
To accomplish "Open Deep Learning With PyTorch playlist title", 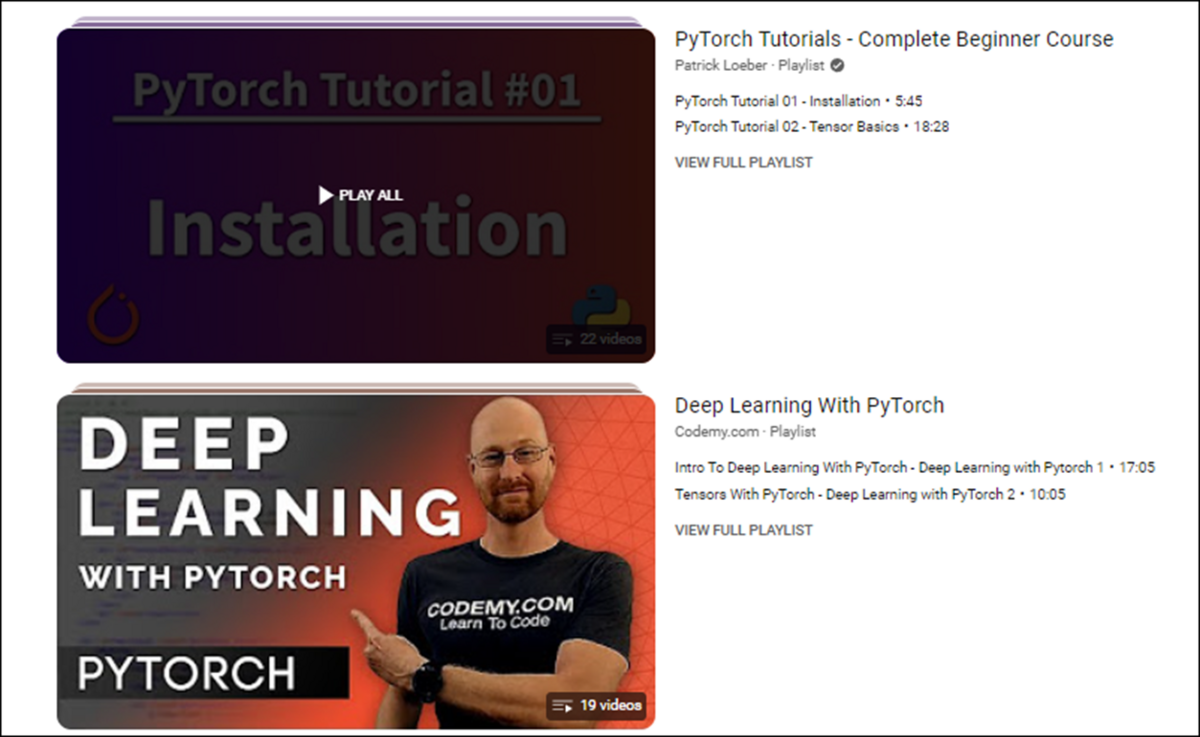I will [x=809, y=405].
